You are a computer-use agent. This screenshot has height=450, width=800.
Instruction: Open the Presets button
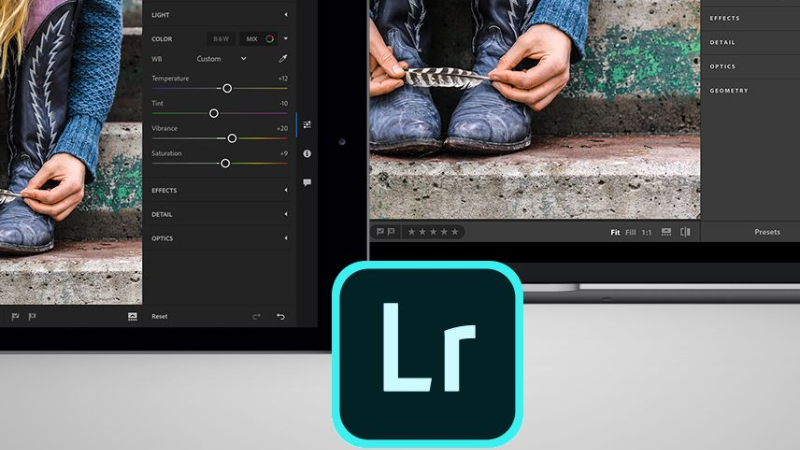coord(767,232)
